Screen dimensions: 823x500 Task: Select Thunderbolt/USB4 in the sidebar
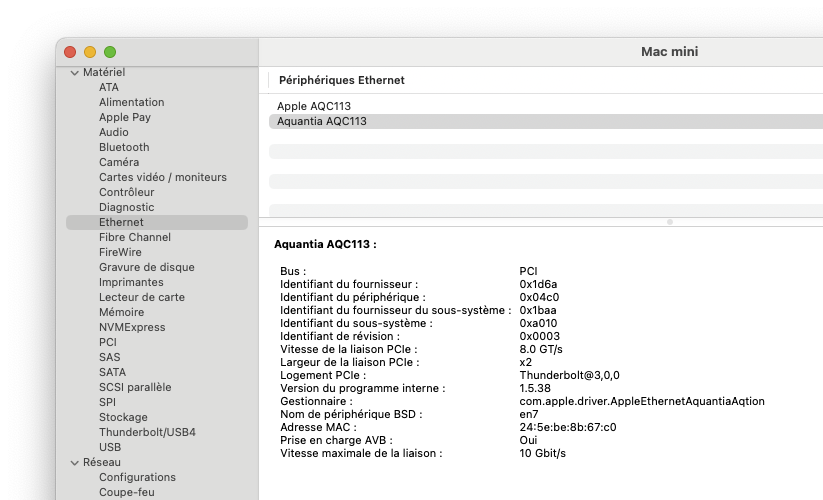(147, 432)
